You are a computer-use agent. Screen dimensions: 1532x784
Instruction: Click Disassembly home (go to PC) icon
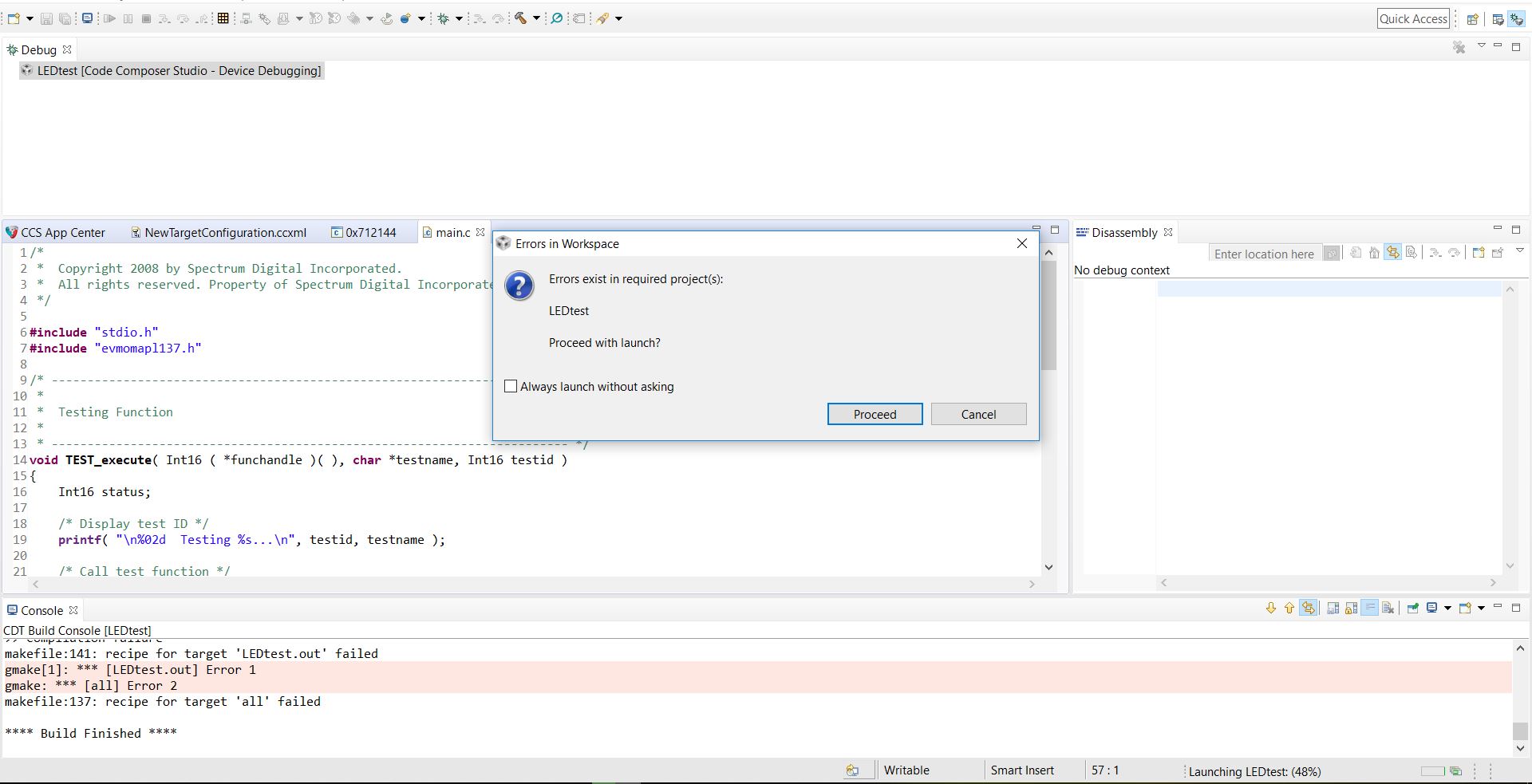pos(1374,253)
